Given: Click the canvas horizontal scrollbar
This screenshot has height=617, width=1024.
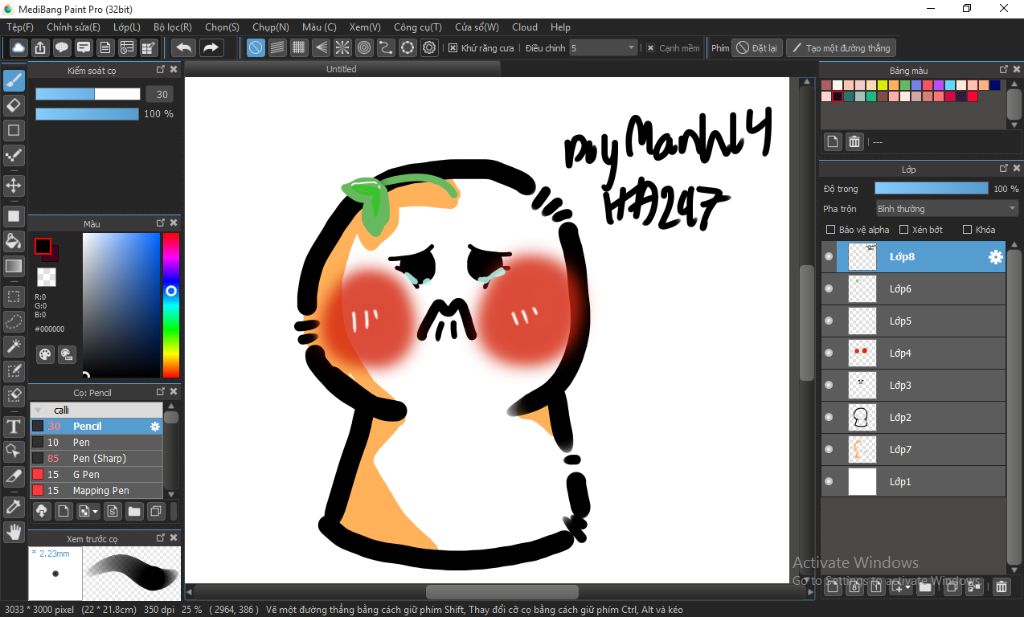Looking at the screenshot, I should [501, 592].
